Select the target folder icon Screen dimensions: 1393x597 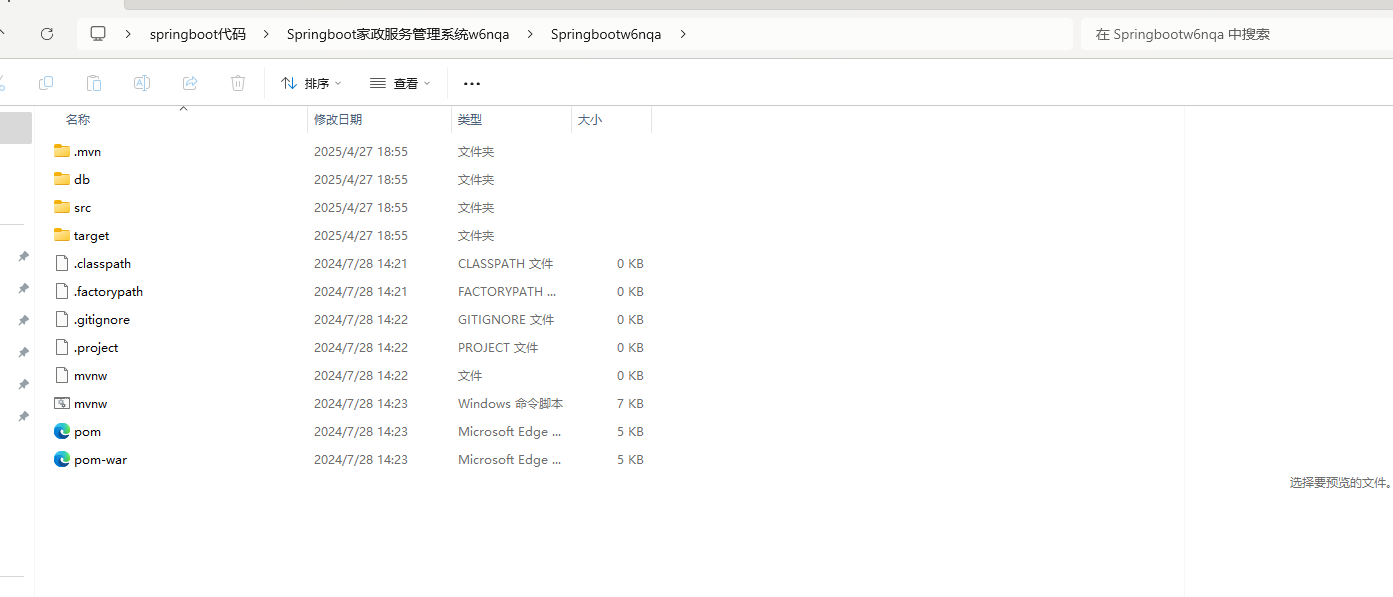(x=62, y=235)
